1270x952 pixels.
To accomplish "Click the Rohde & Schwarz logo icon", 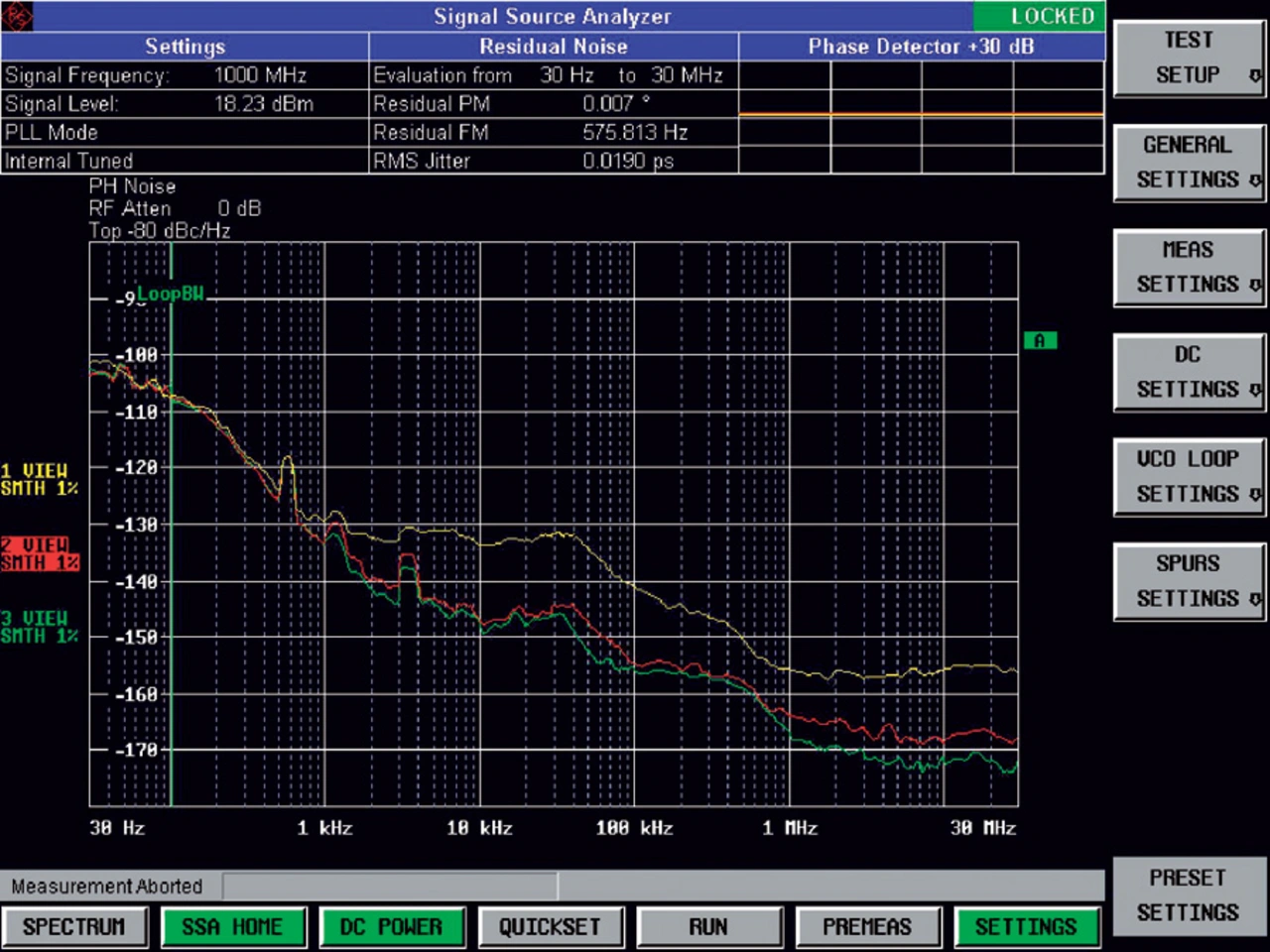I will coord(17,15).
